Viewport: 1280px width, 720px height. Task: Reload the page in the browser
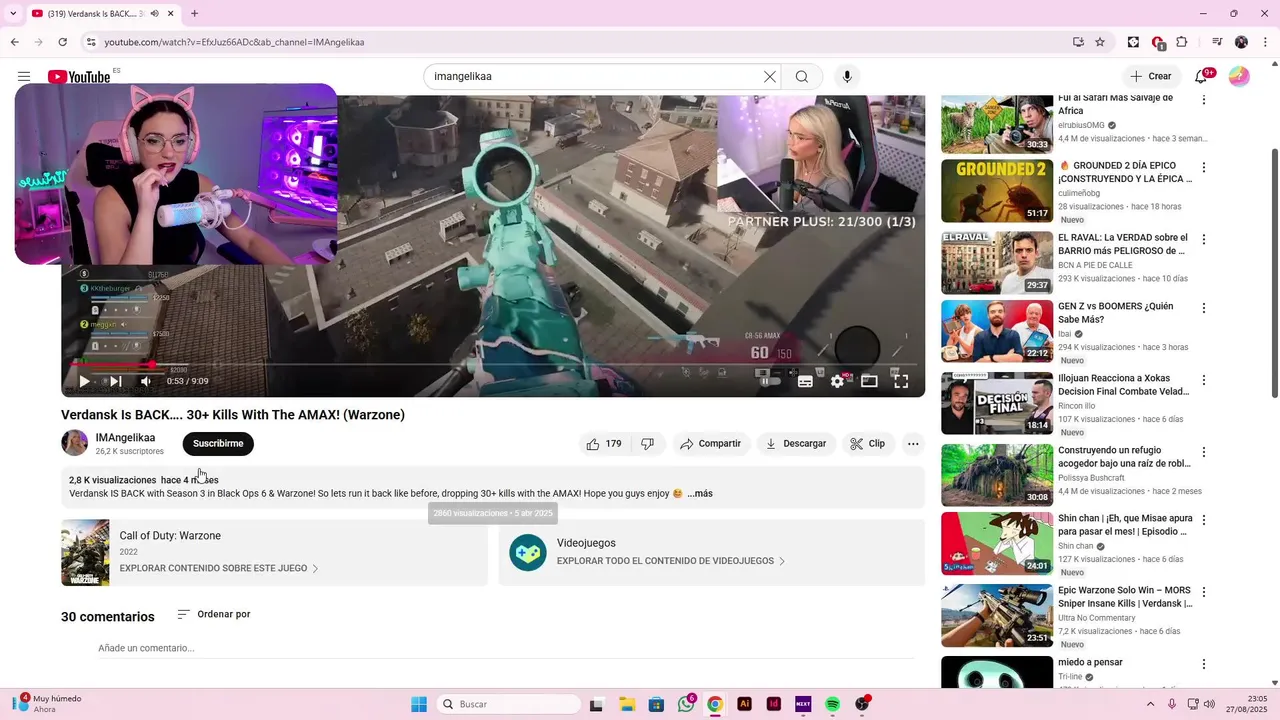coord(62,42)
